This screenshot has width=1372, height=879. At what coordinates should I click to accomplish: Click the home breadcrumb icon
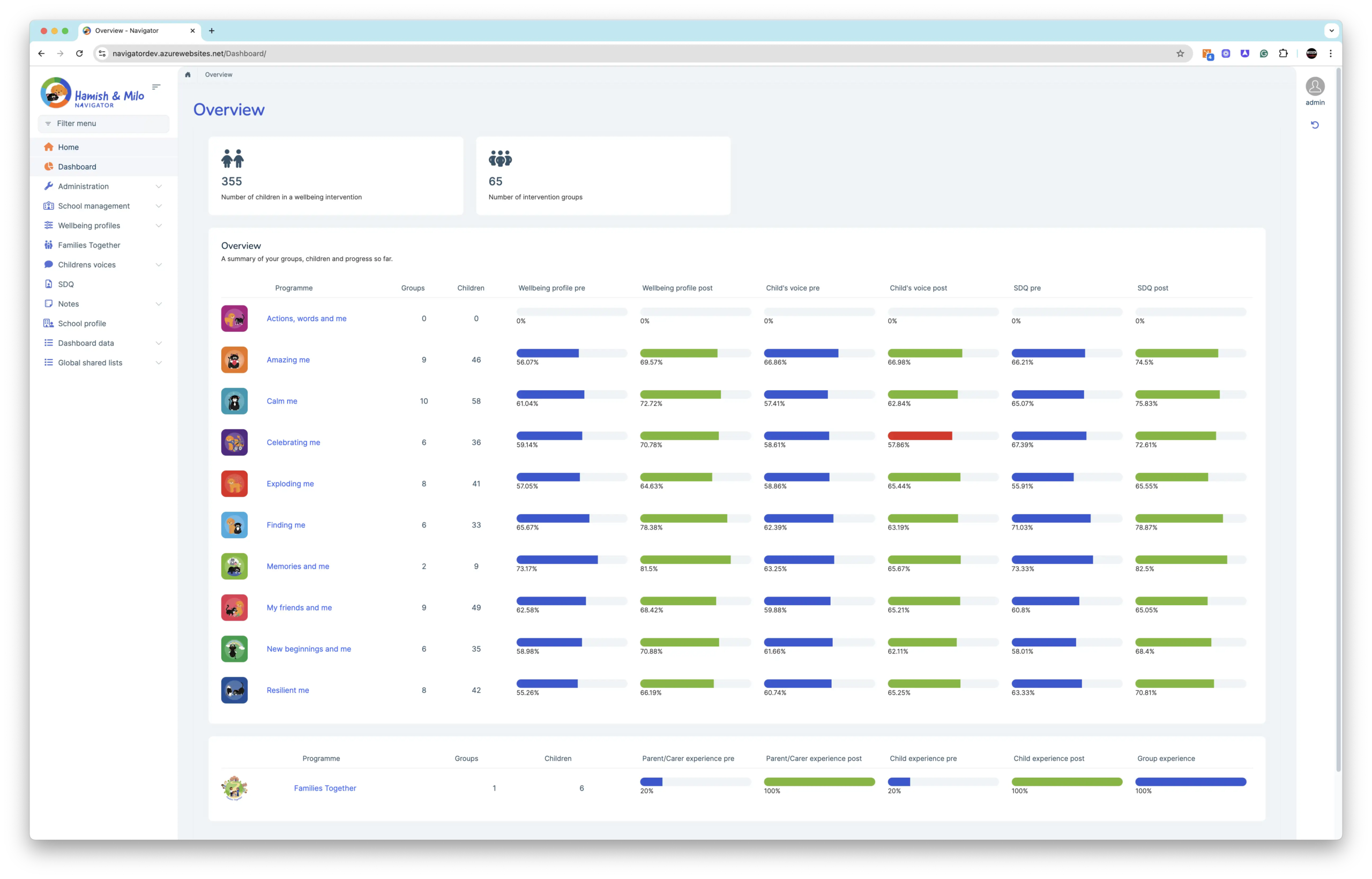coord(188,75)
